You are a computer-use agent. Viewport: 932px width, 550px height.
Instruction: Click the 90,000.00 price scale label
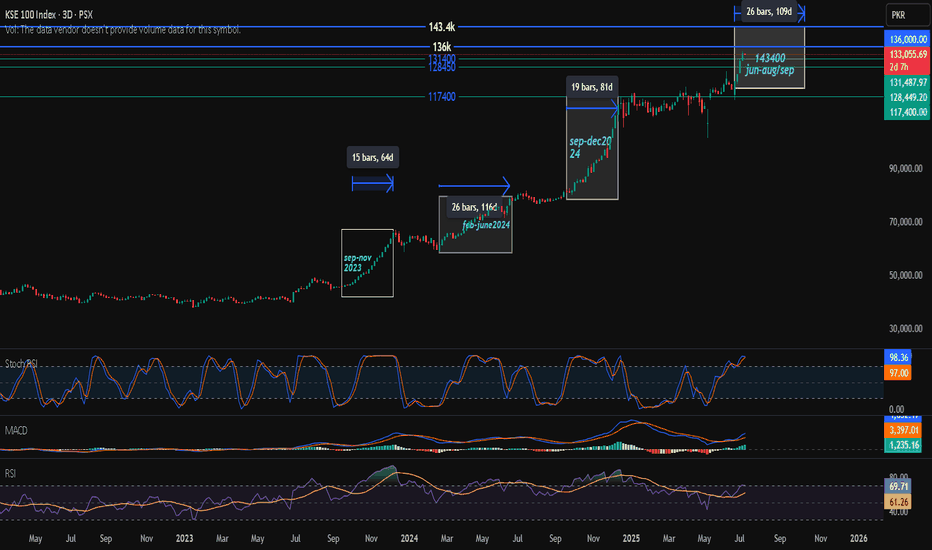906,168
